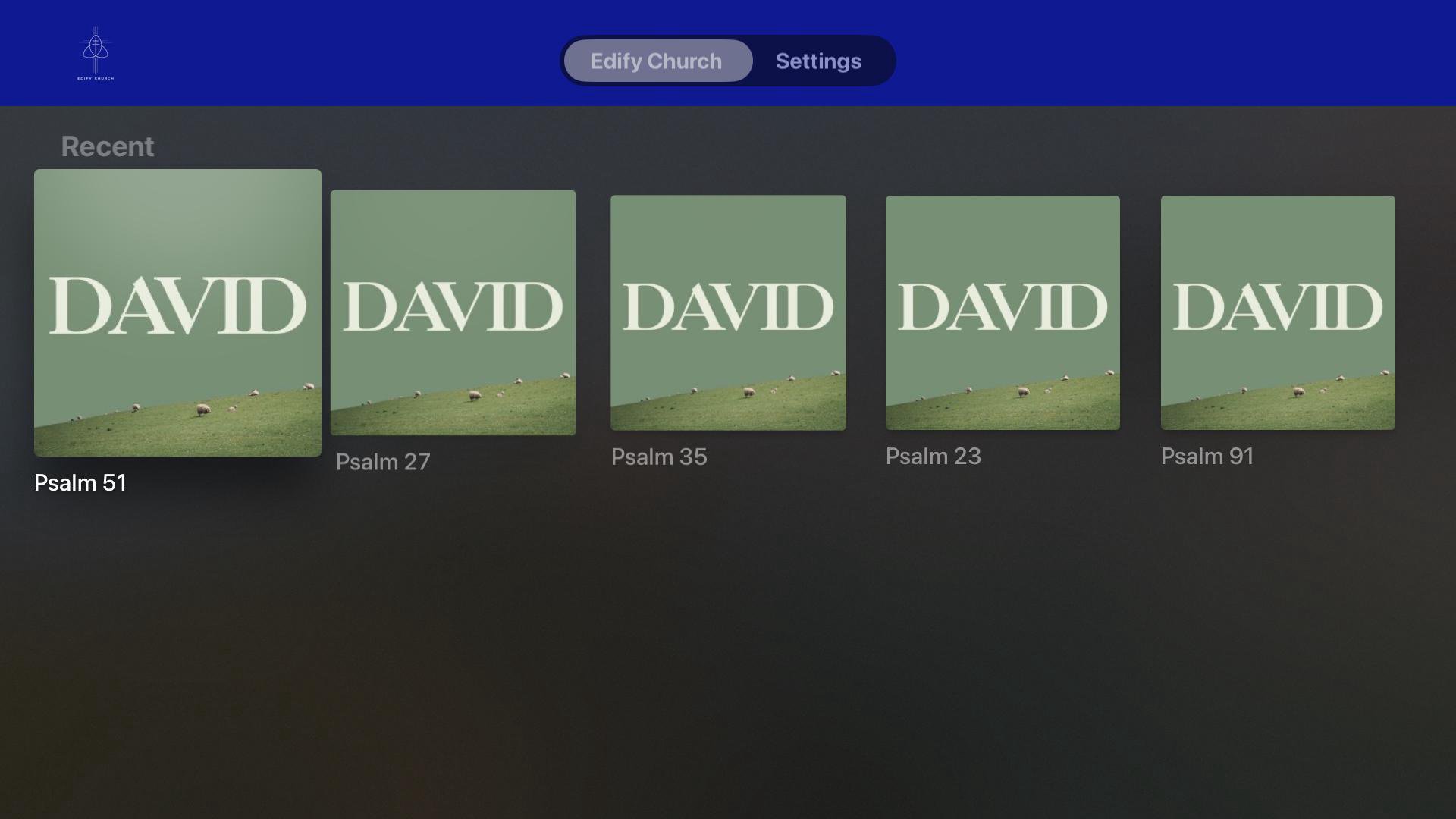Click DAVID lettering on Psalm 51 cover

177,305
